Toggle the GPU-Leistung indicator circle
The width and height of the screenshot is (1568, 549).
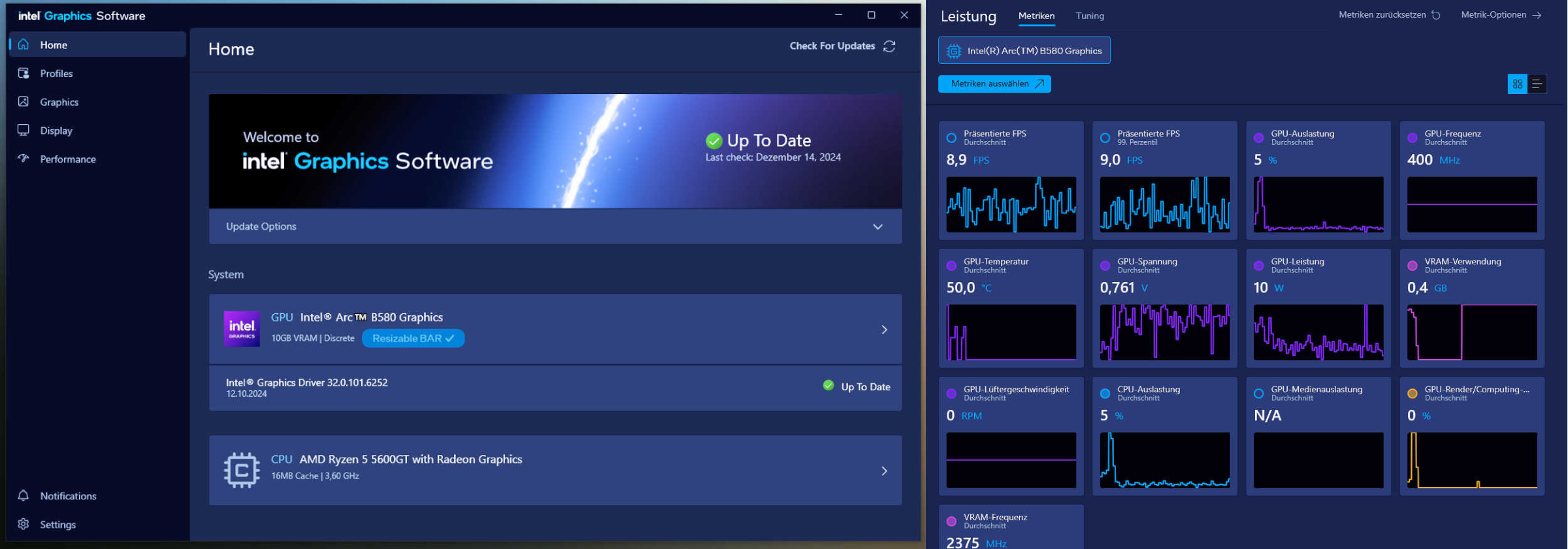[x=1258, y=266]
